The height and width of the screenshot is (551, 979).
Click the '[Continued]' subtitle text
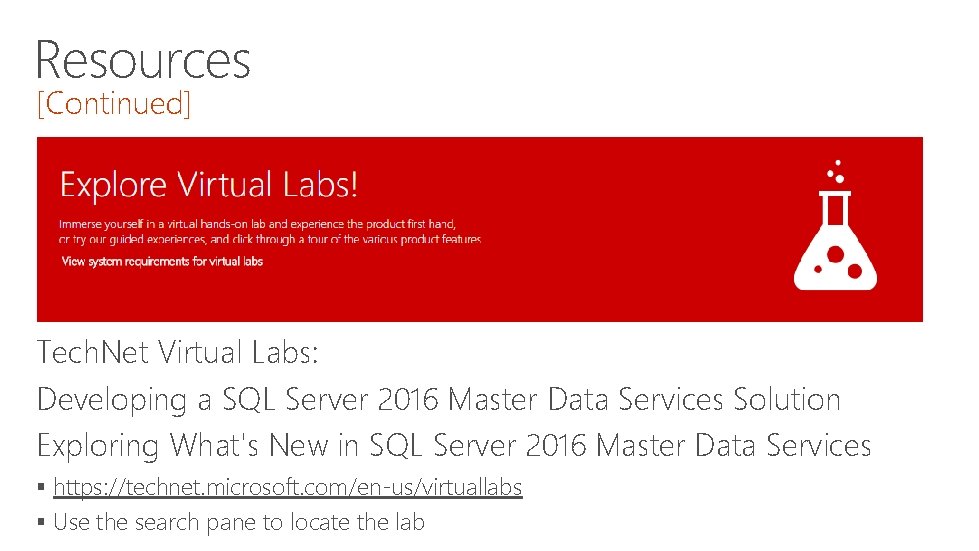(x=113, y=103)
